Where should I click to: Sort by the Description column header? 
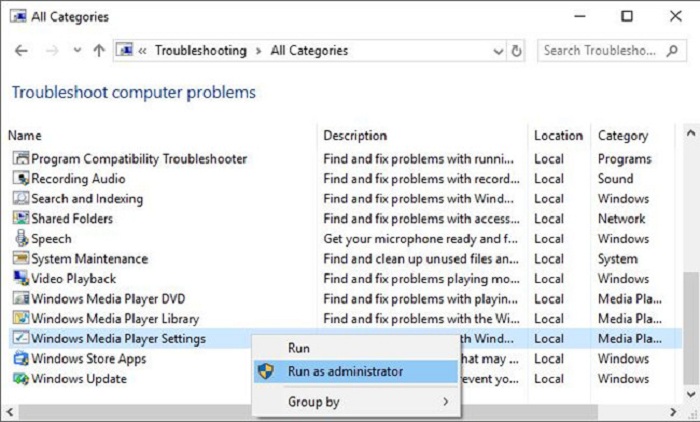tap(355, 135)
